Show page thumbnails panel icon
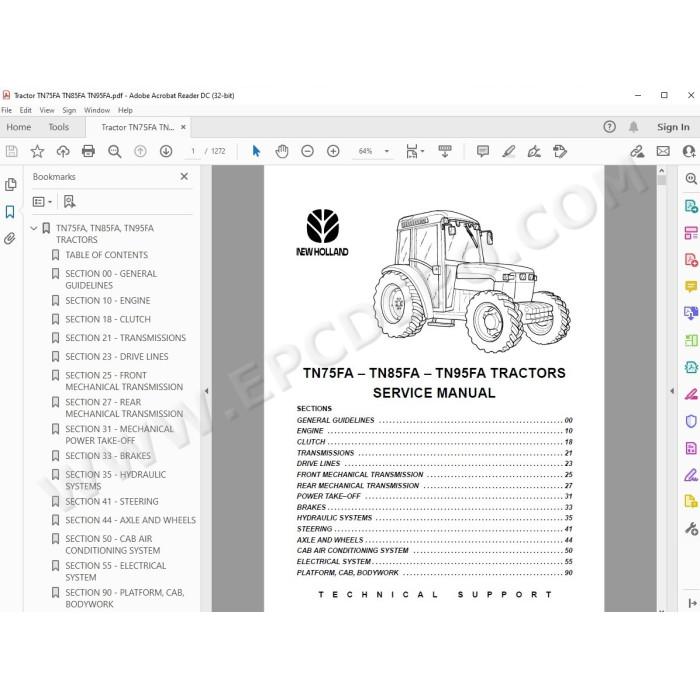This screenshot has width=700, height=700. click(11, 184)
